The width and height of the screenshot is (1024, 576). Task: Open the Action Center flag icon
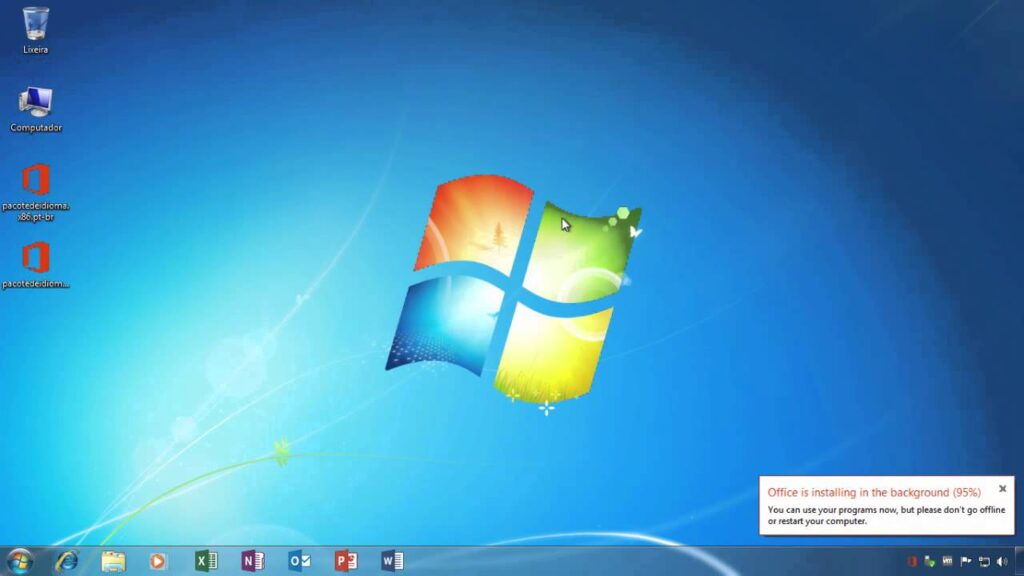tap(966, 562)
